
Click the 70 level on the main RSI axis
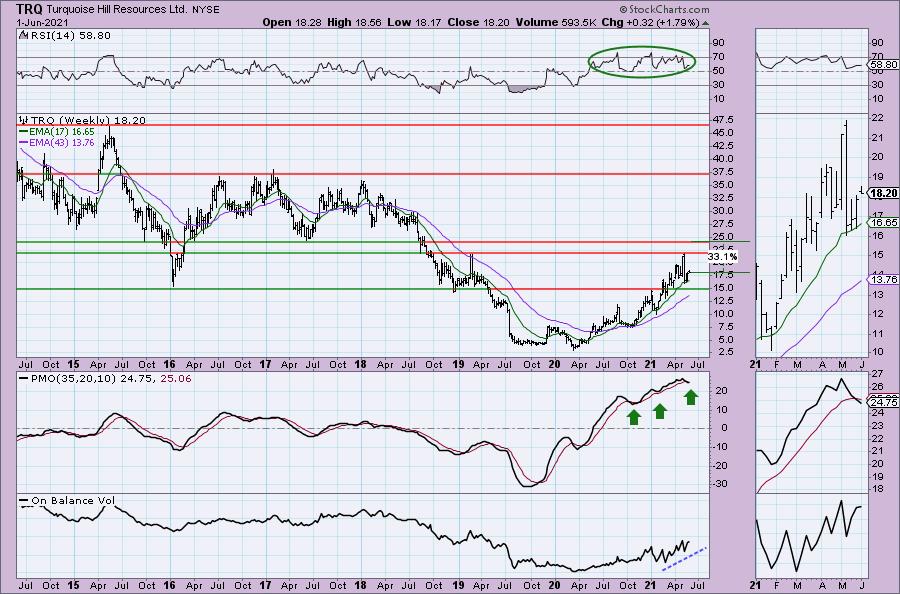718,56
